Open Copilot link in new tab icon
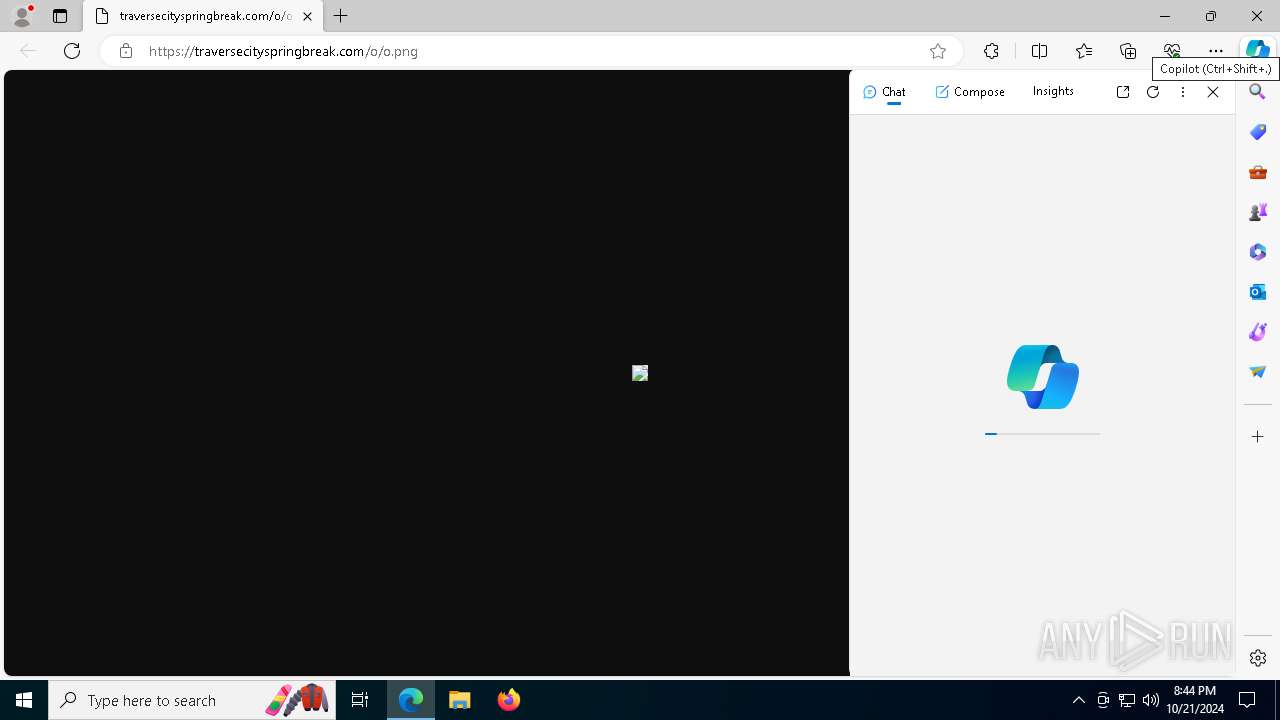The width and height of the screenshot is (1280, 720). (1123, 92)
